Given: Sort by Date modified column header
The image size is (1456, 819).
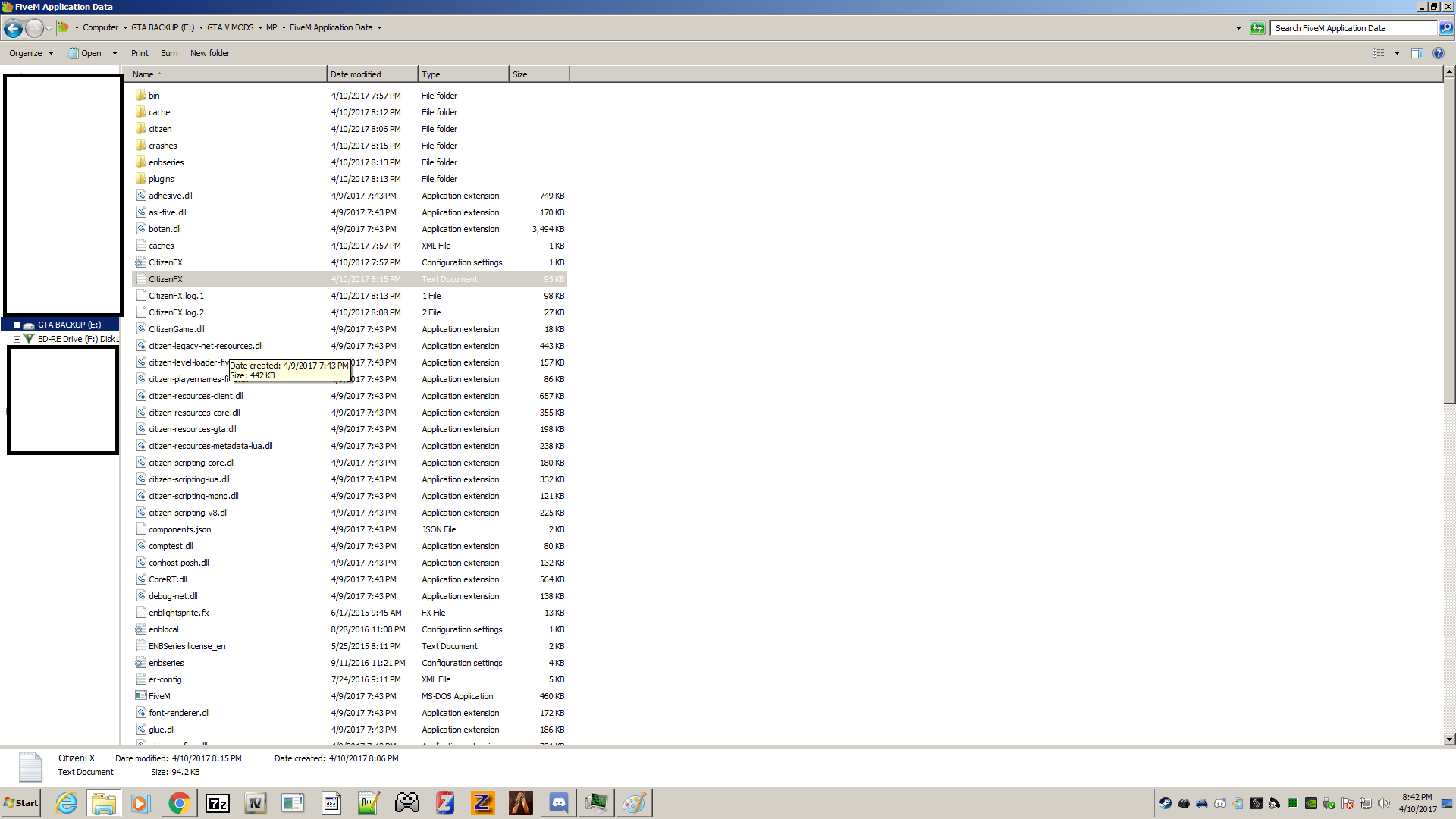Looking at the screenshot, I should [x=372, y=74].
